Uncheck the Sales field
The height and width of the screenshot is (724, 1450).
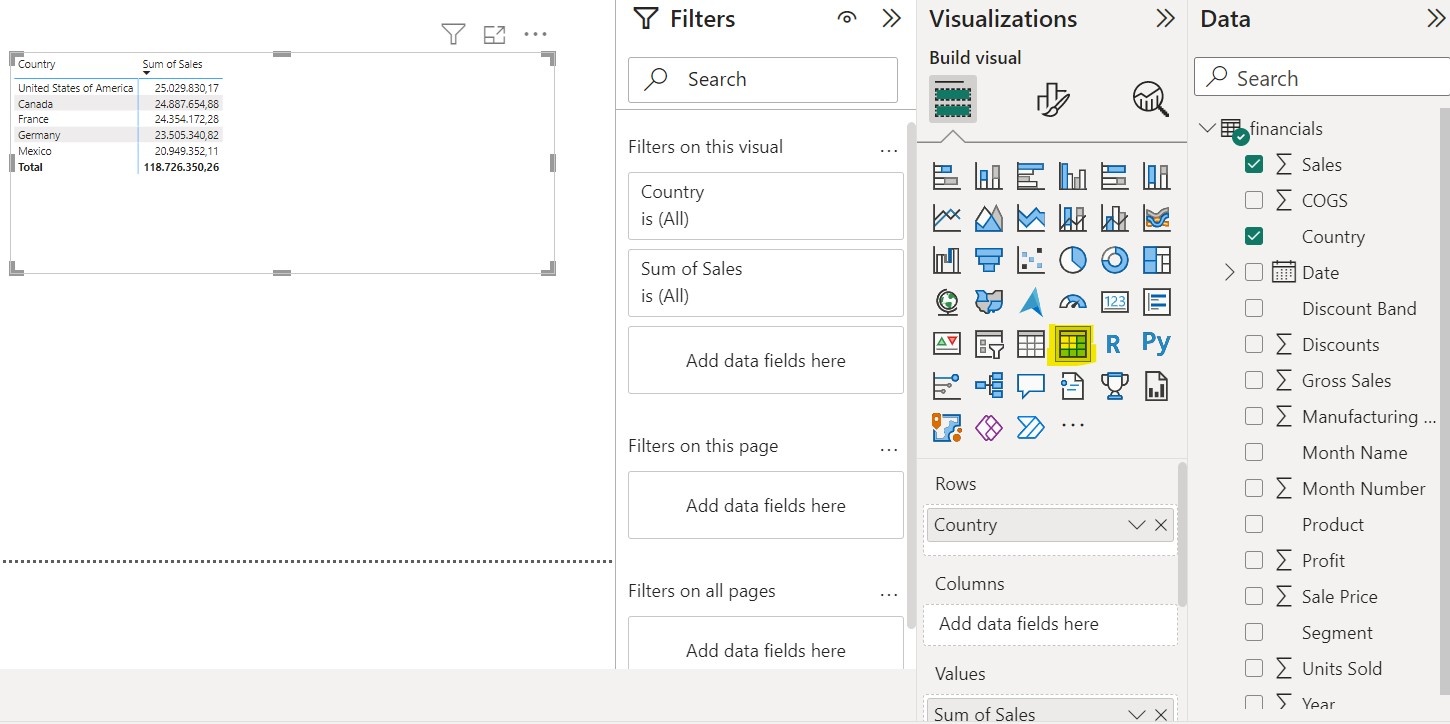click(1254, 163)
